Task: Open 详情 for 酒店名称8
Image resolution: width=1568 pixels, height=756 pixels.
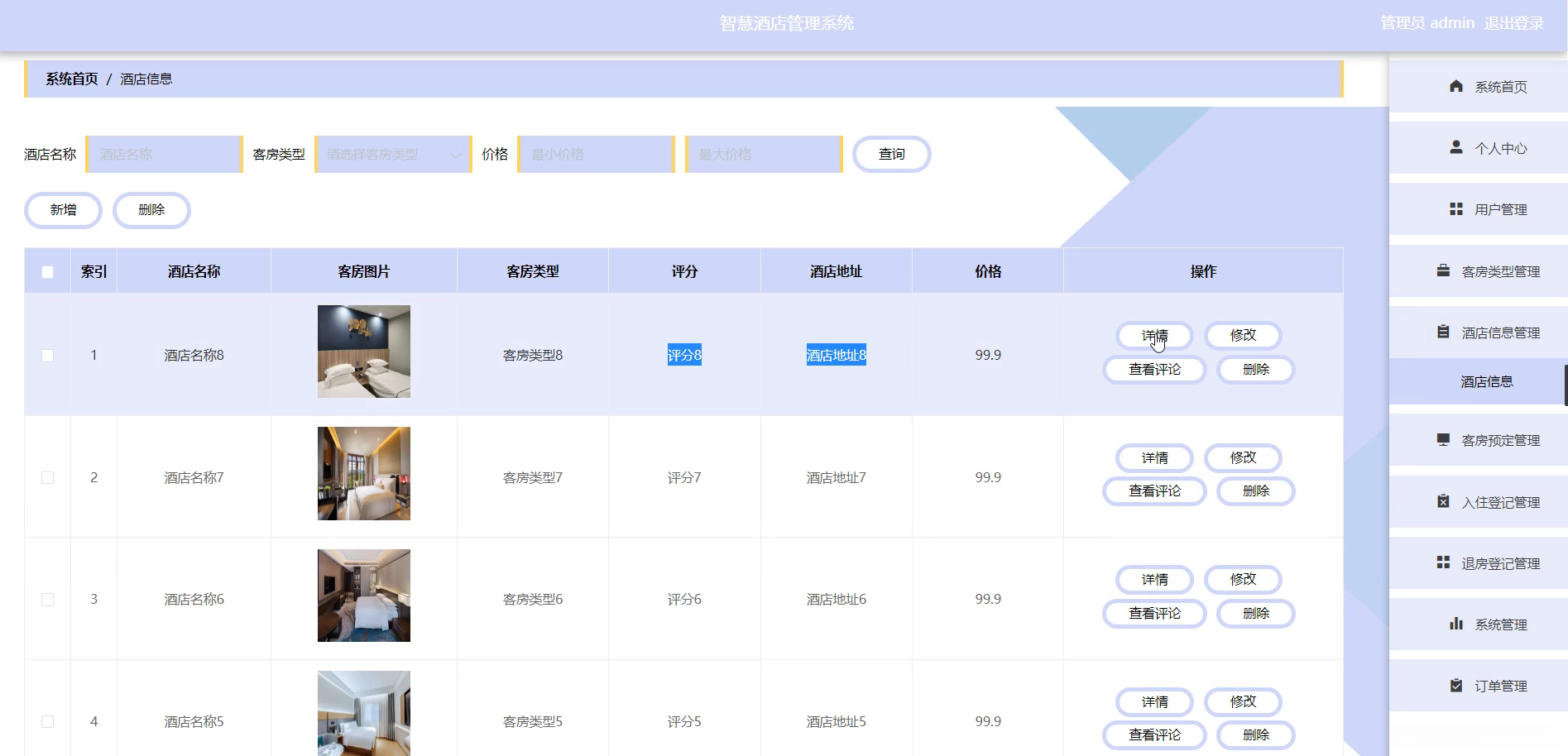Action: [x=1155, y=336]
